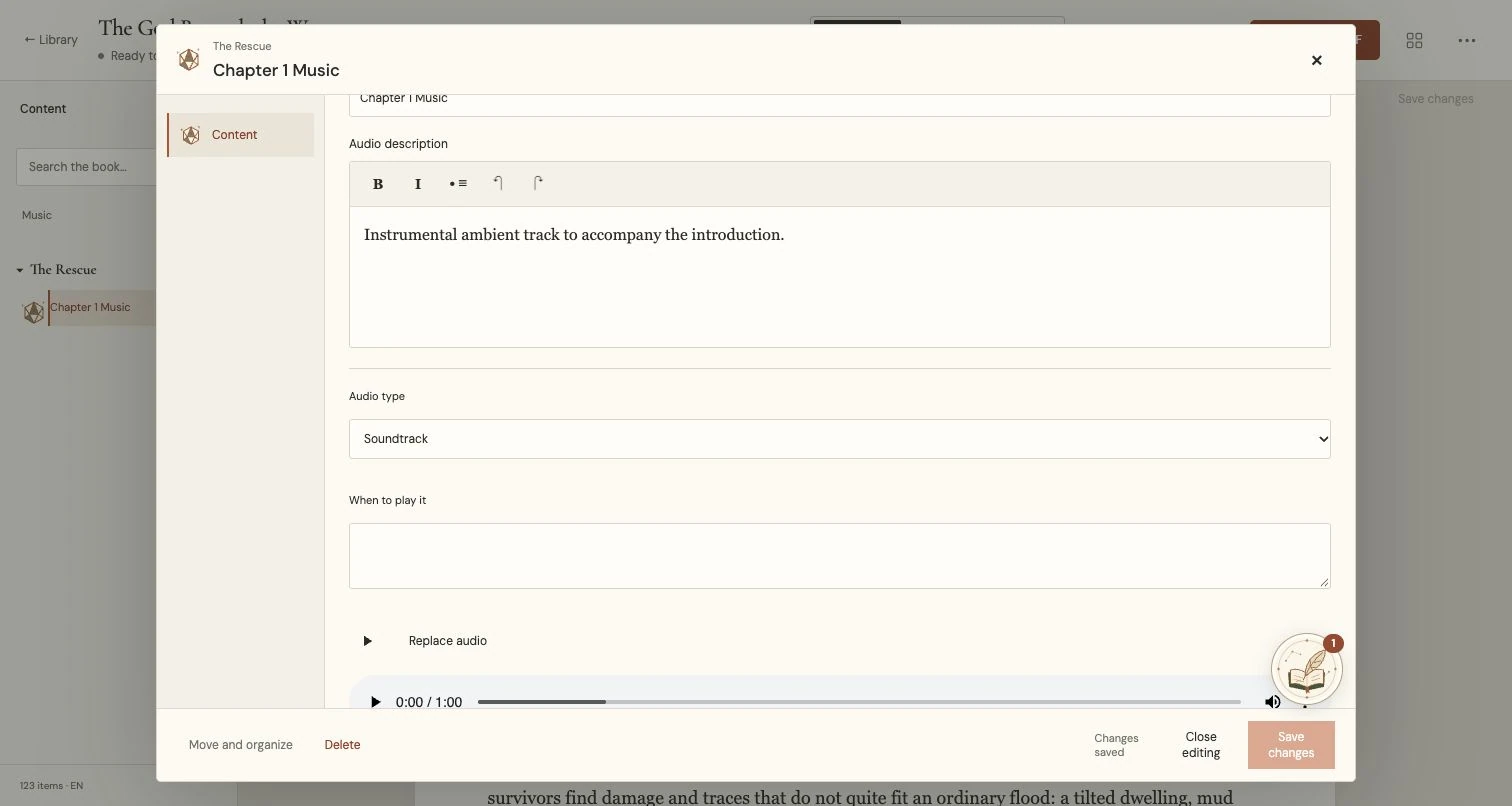Apply italic in the Audio description toolbar
1512x806 pixels.
[418, 184]
